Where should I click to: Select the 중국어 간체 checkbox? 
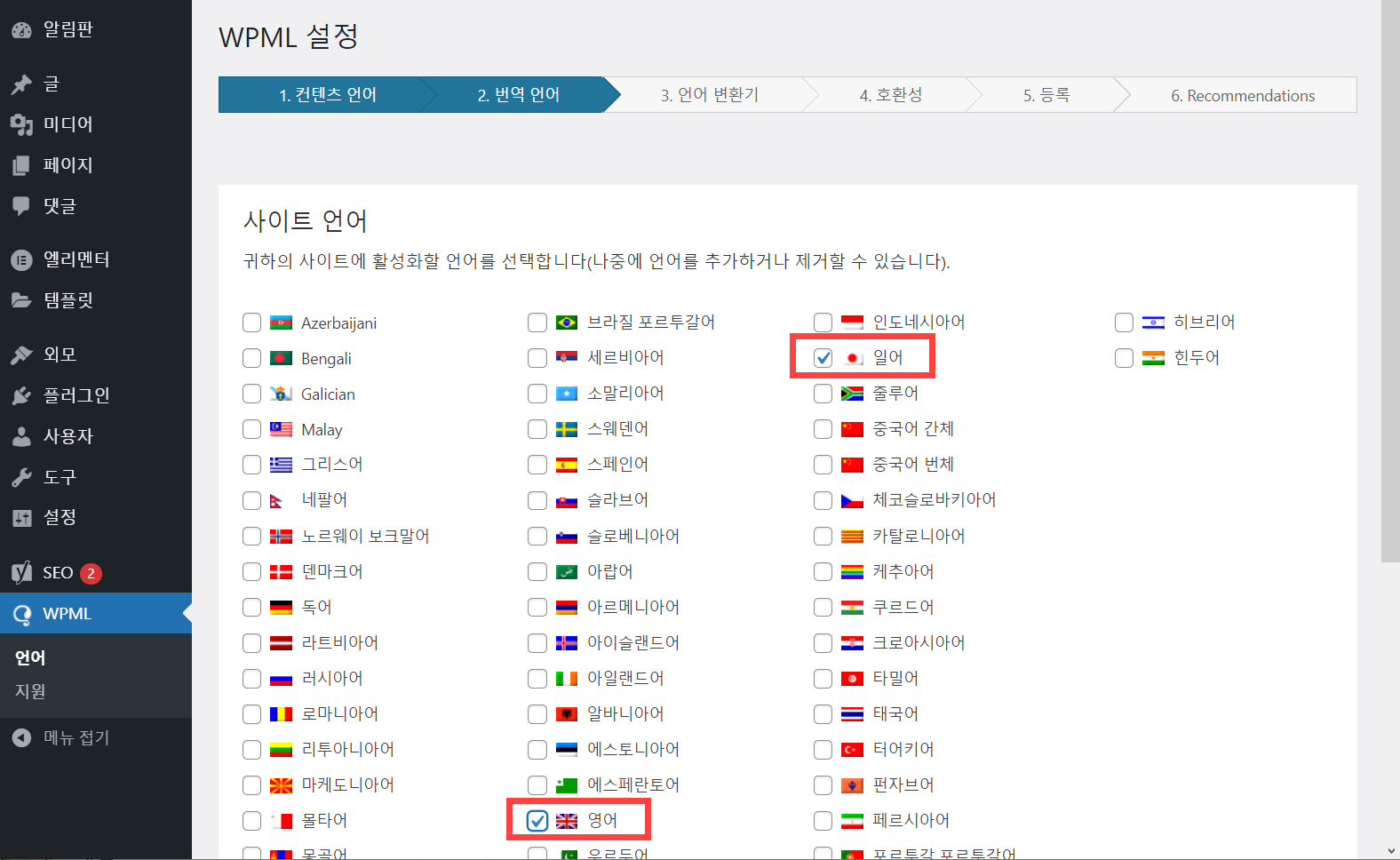tap(823, 429)
